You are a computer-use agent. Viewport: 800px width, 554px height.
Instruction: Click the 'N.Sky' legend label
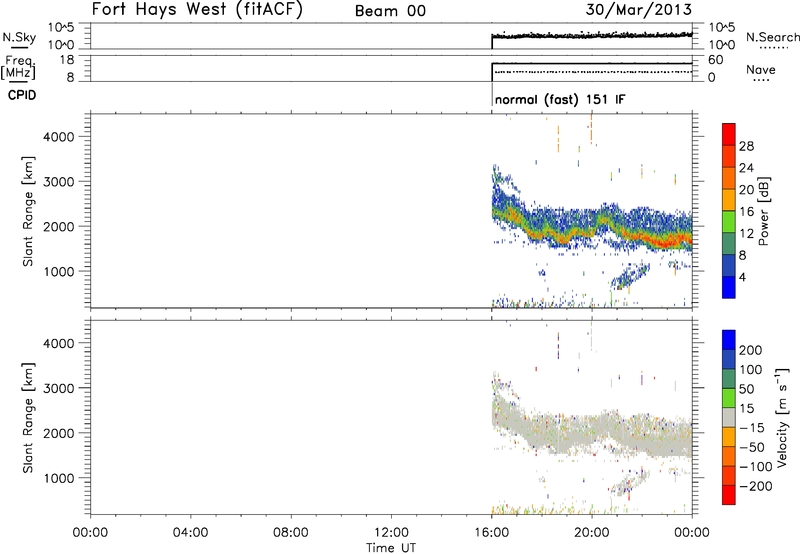(19, 37)
